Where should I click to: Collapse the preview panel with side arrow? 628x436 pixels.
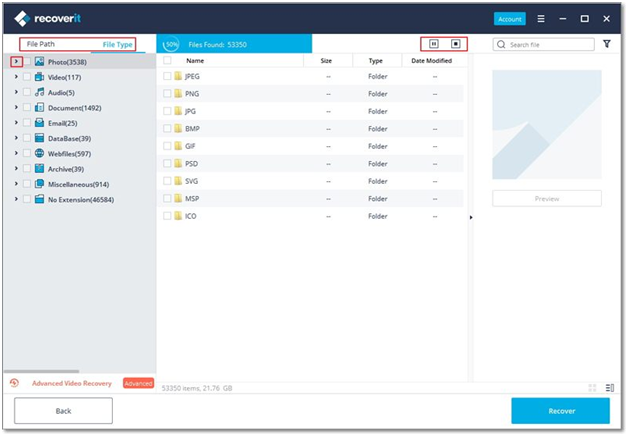[470, 217]
